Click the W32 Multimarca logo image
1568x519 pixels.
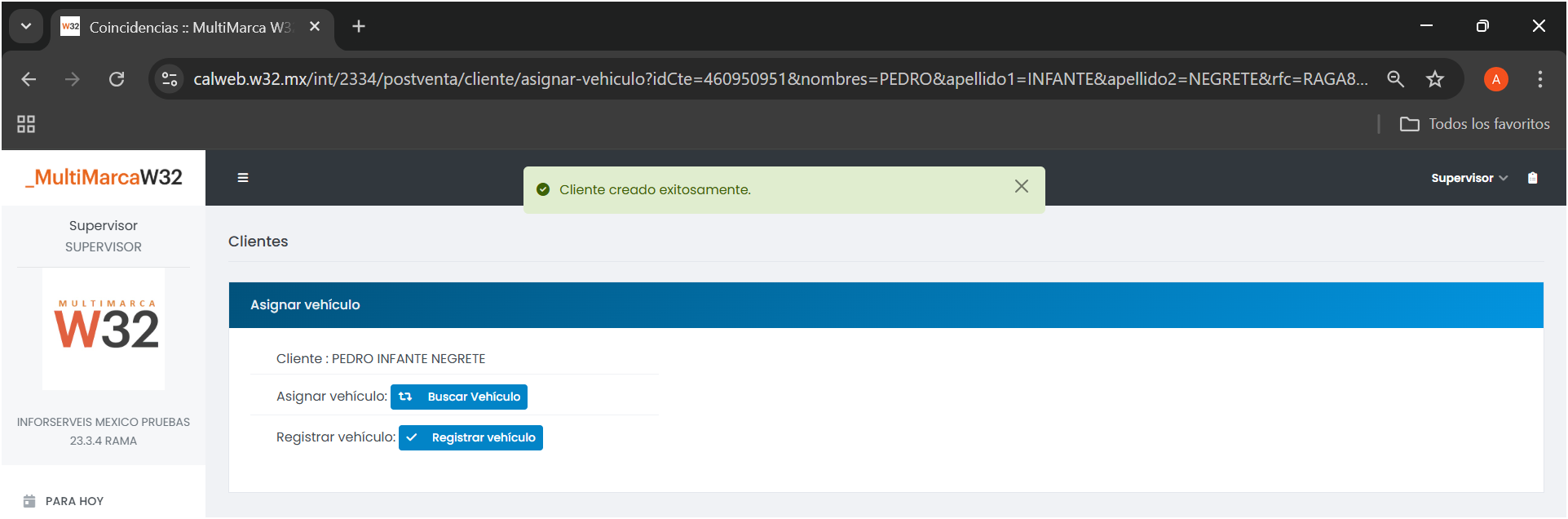pos(104,328)
